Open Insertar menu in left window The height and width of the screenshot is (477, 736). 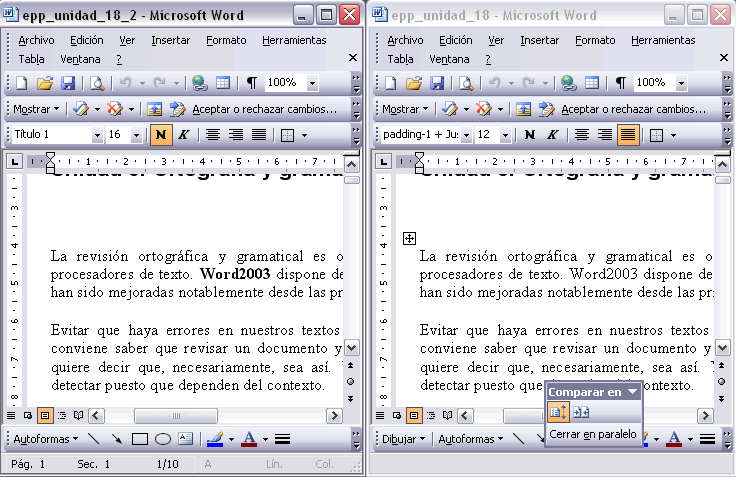[x=170, y=40]
